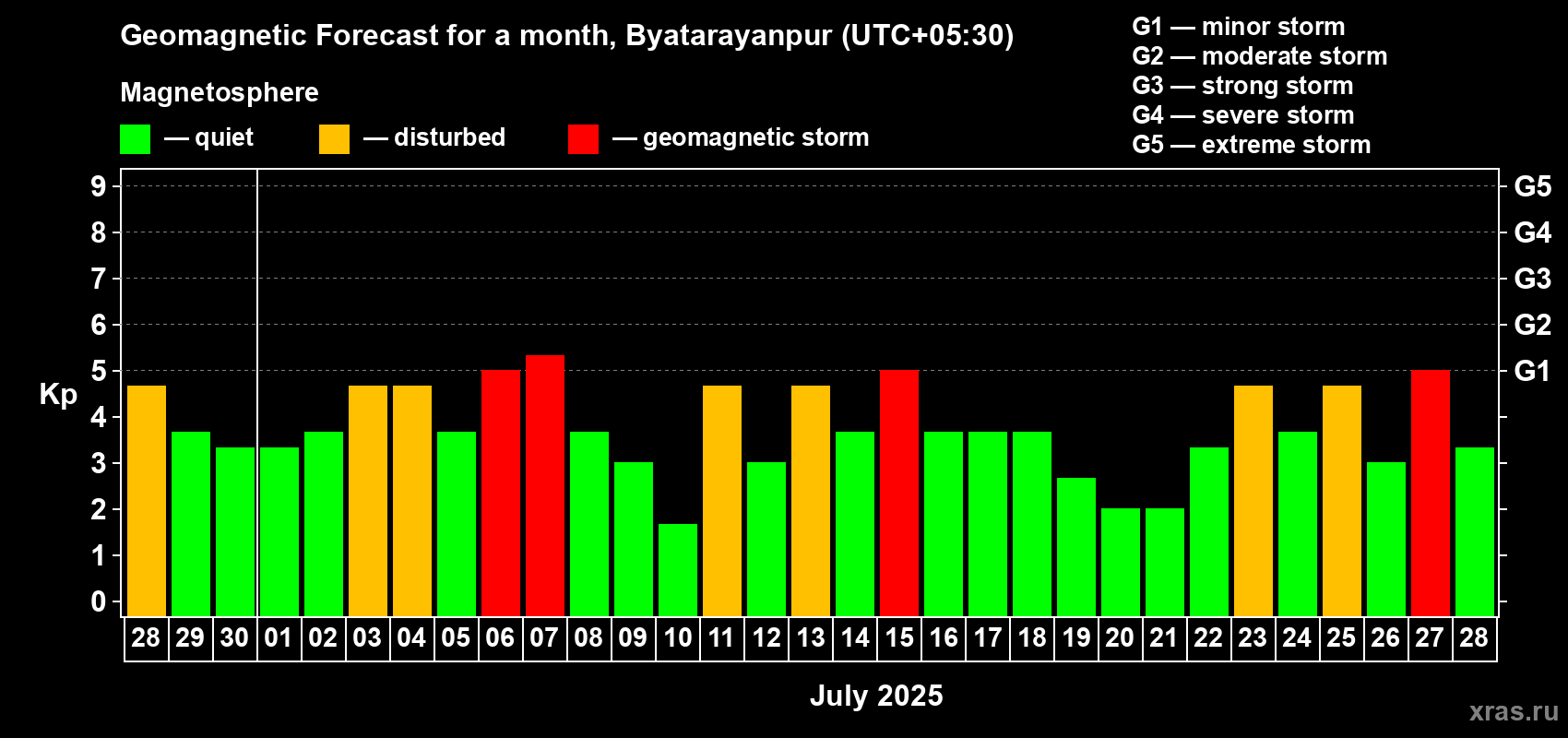This screenshot has width=1568, height=738.
Task: Click date label 30 on the axis
Action: point(234,638)
